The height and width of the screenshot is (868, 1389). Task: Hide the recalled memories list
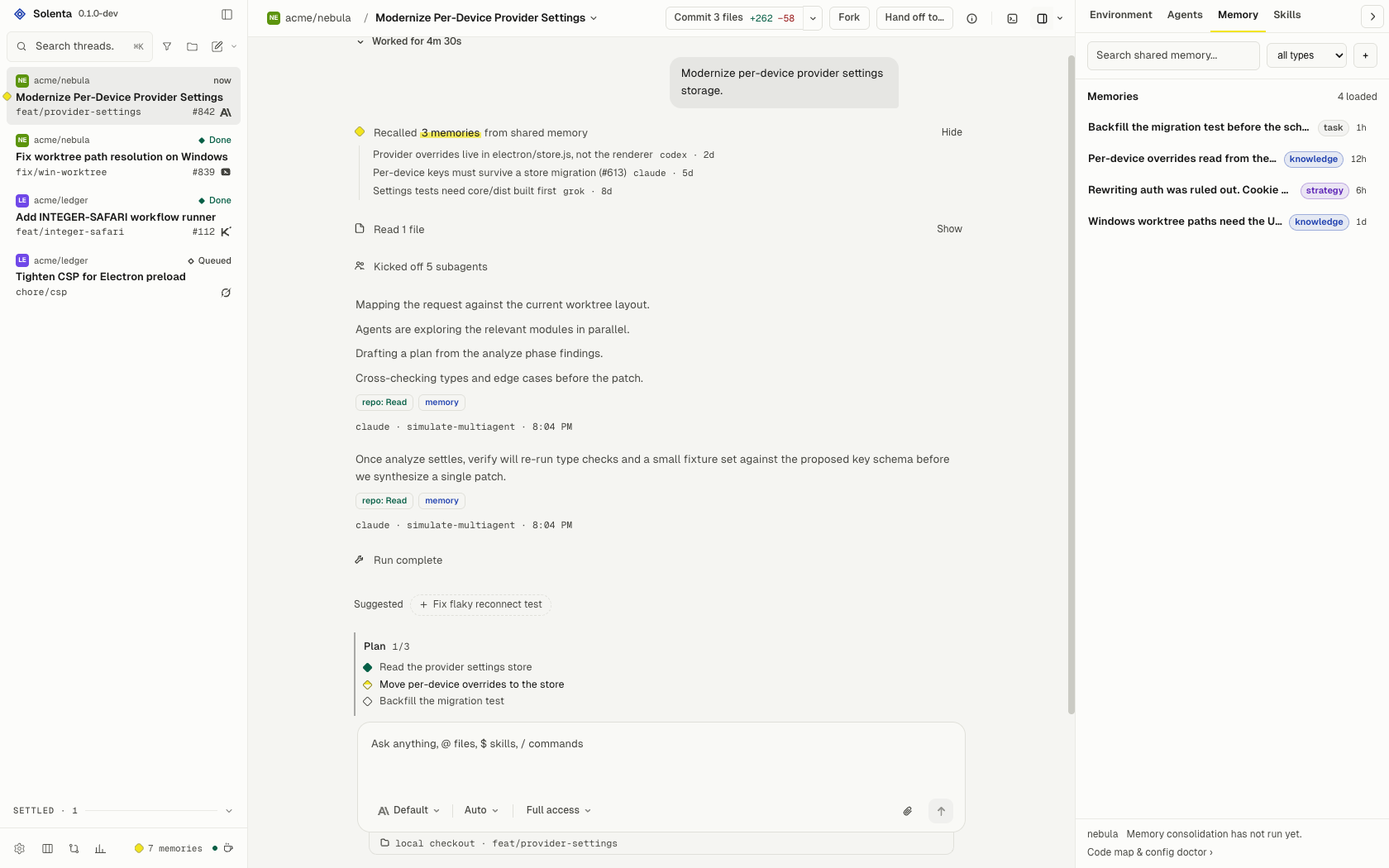point(952,132)
